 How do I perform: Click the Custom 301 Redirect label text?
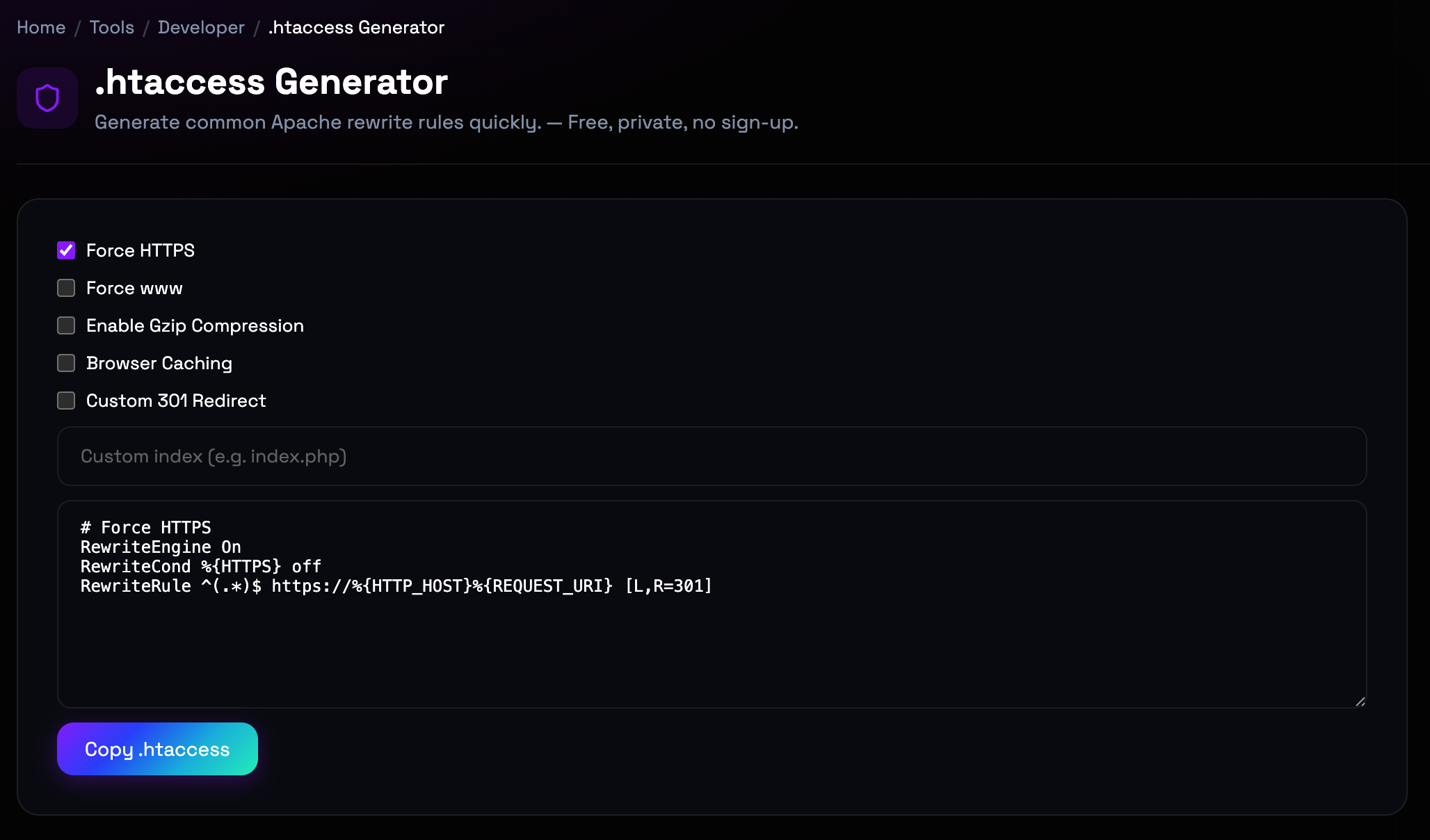(176, 401)
